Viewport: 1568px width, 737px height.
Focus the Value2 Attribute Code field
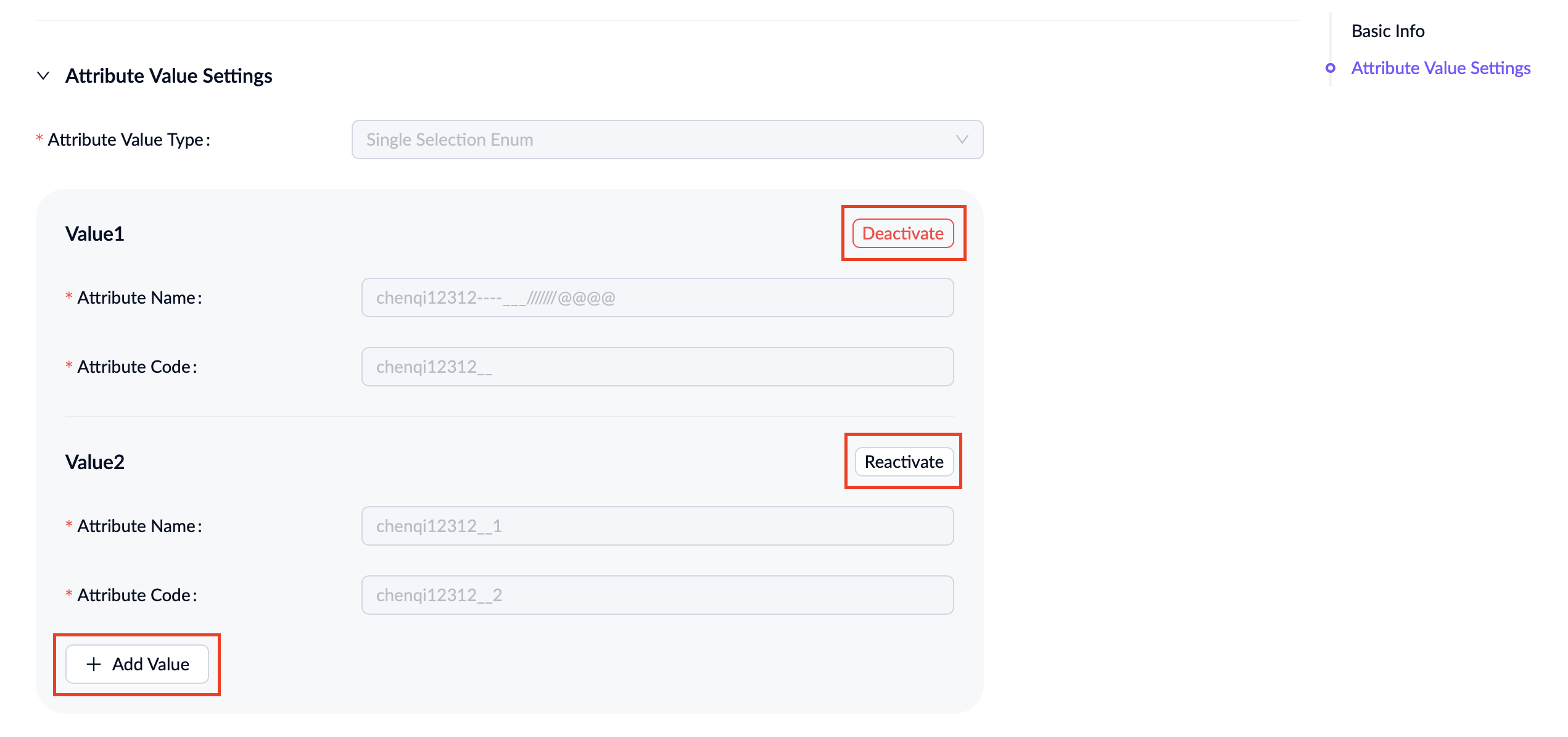[657, 595]
